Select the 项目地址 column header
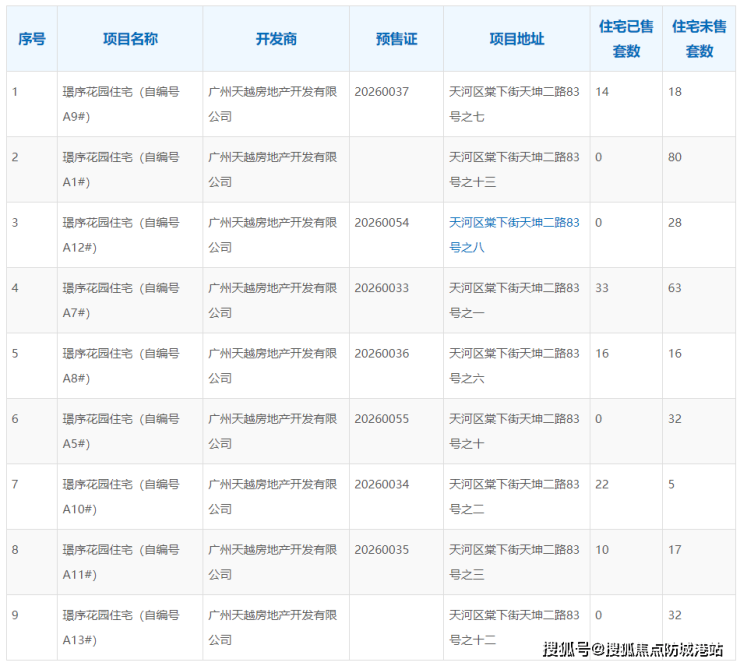This screenshot has height=666, width=740. coord(516,39)
